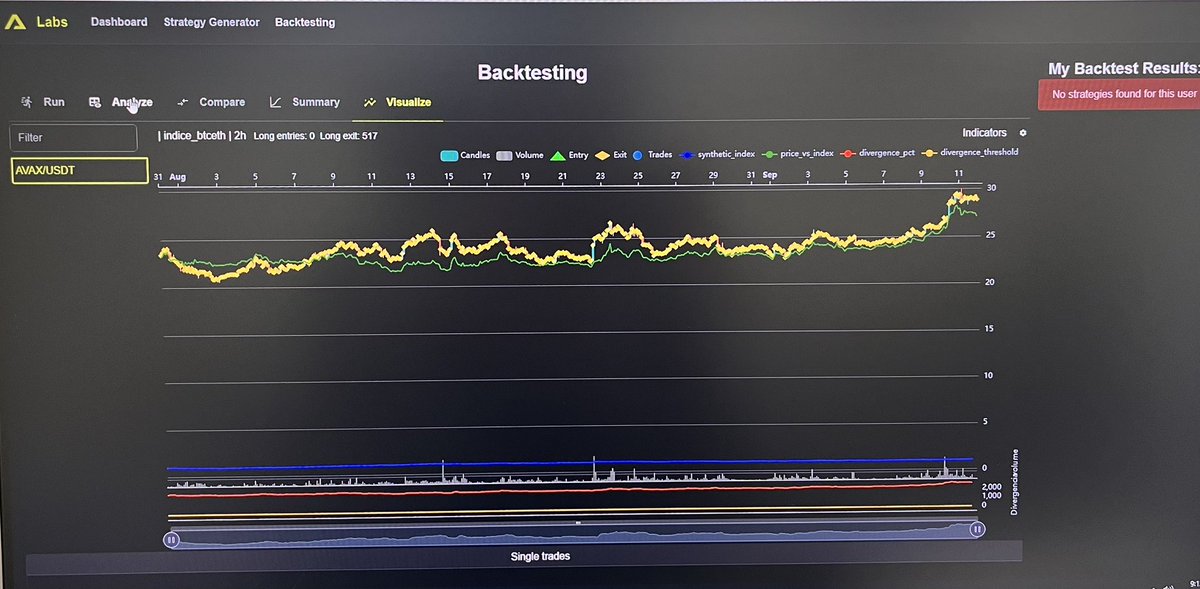
Task: Switch to the Run tab
Action: click(x=42, y=102)
